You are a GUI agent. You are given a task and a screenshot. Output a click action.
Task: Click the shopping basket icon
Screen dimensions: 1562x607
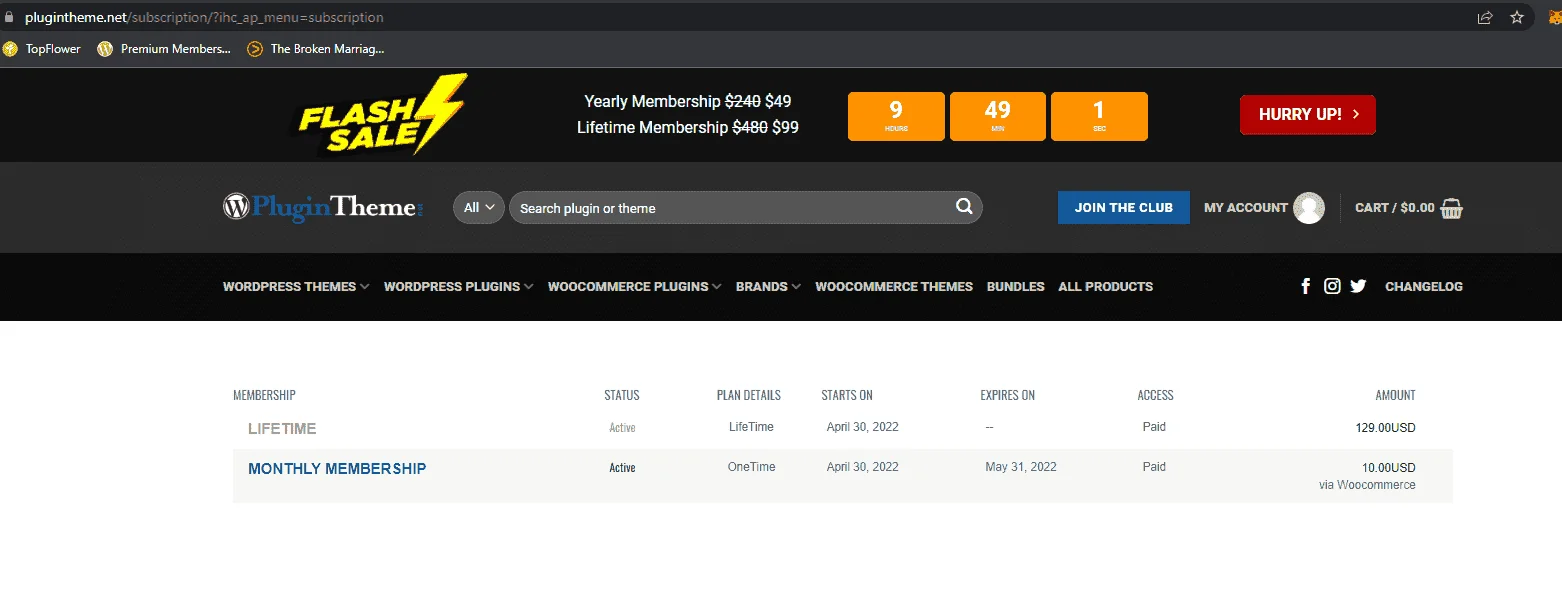point(1452,208)
